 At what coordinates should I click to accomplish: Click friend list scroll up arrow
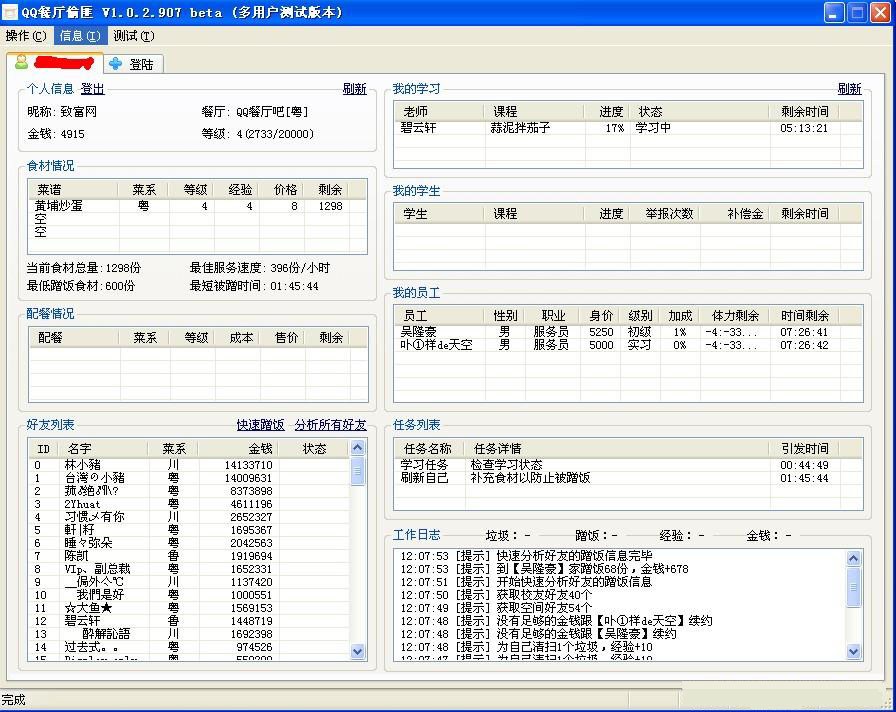[x=358, y=447]
